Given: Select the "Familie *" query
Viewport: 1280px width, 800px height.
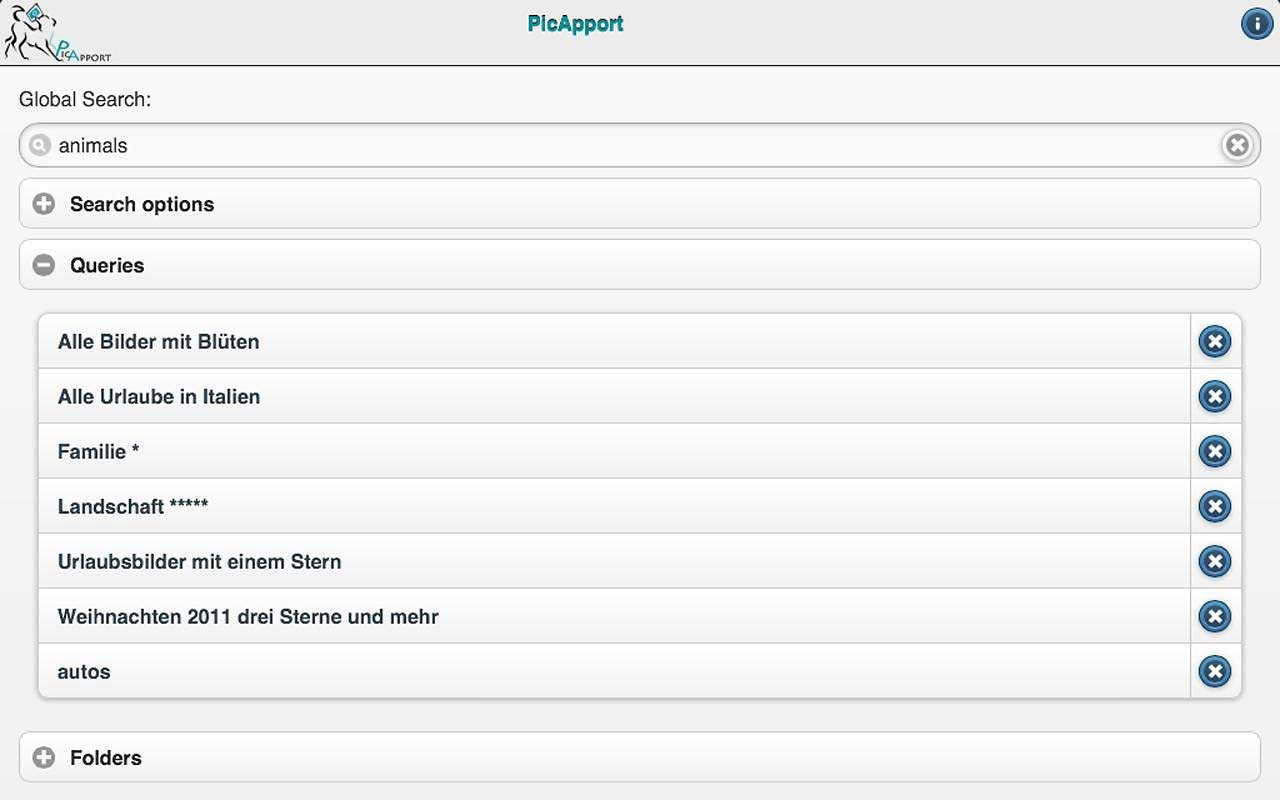Looking at the screenshot, I should pyautogui.click(x=600, y=452).
